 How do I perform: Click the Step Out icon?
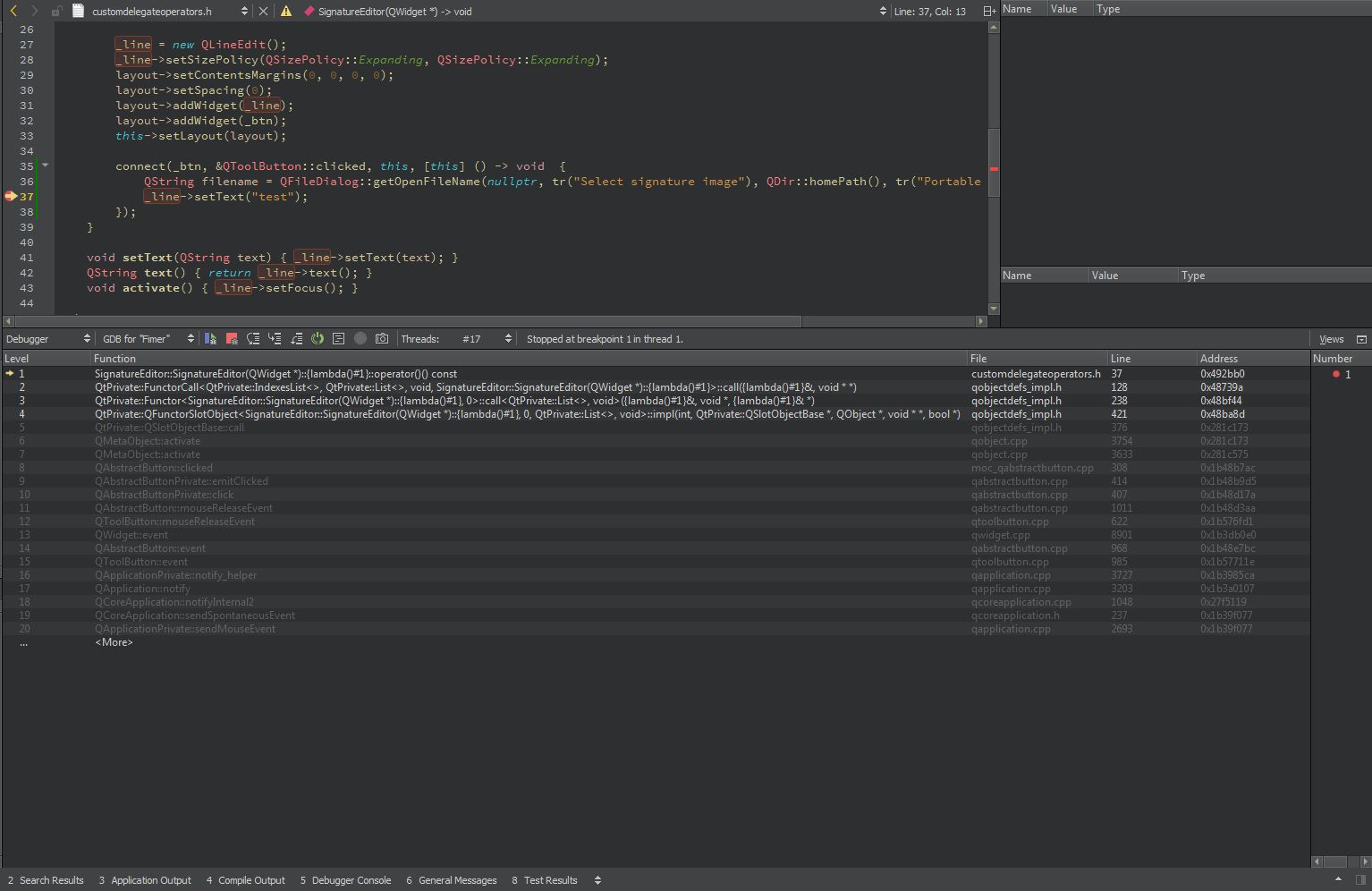[296, 338]
